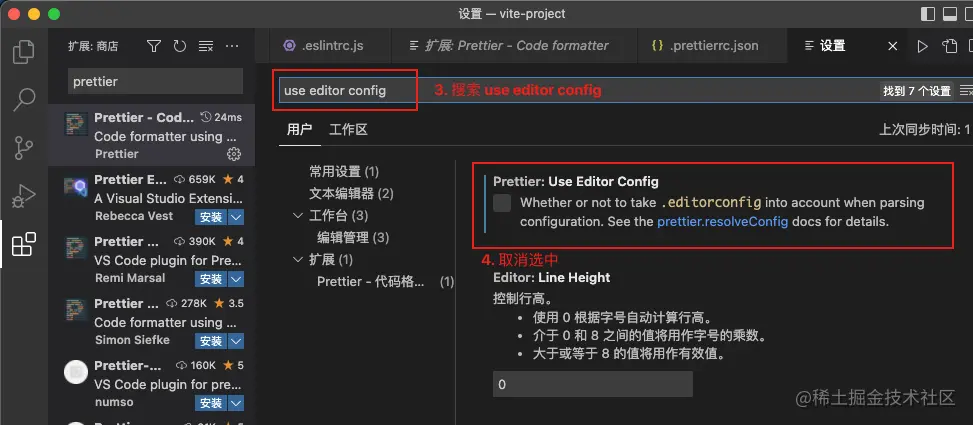Click the Line Height value input field
Image resolution: width=973 pixels, height=425 pixels.
click(593, 385)
